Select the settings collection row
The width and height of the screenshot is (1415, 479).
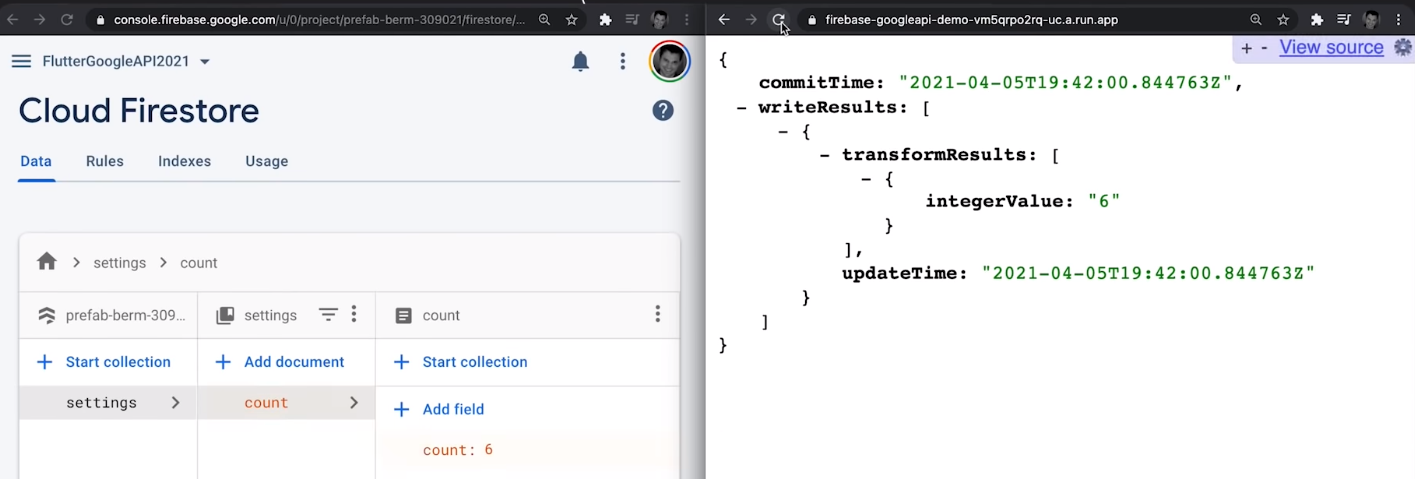[x=108, y=403]
